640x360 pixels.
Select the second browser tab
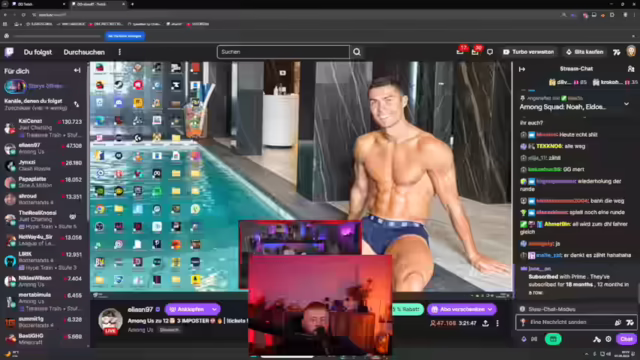[98, 4]
